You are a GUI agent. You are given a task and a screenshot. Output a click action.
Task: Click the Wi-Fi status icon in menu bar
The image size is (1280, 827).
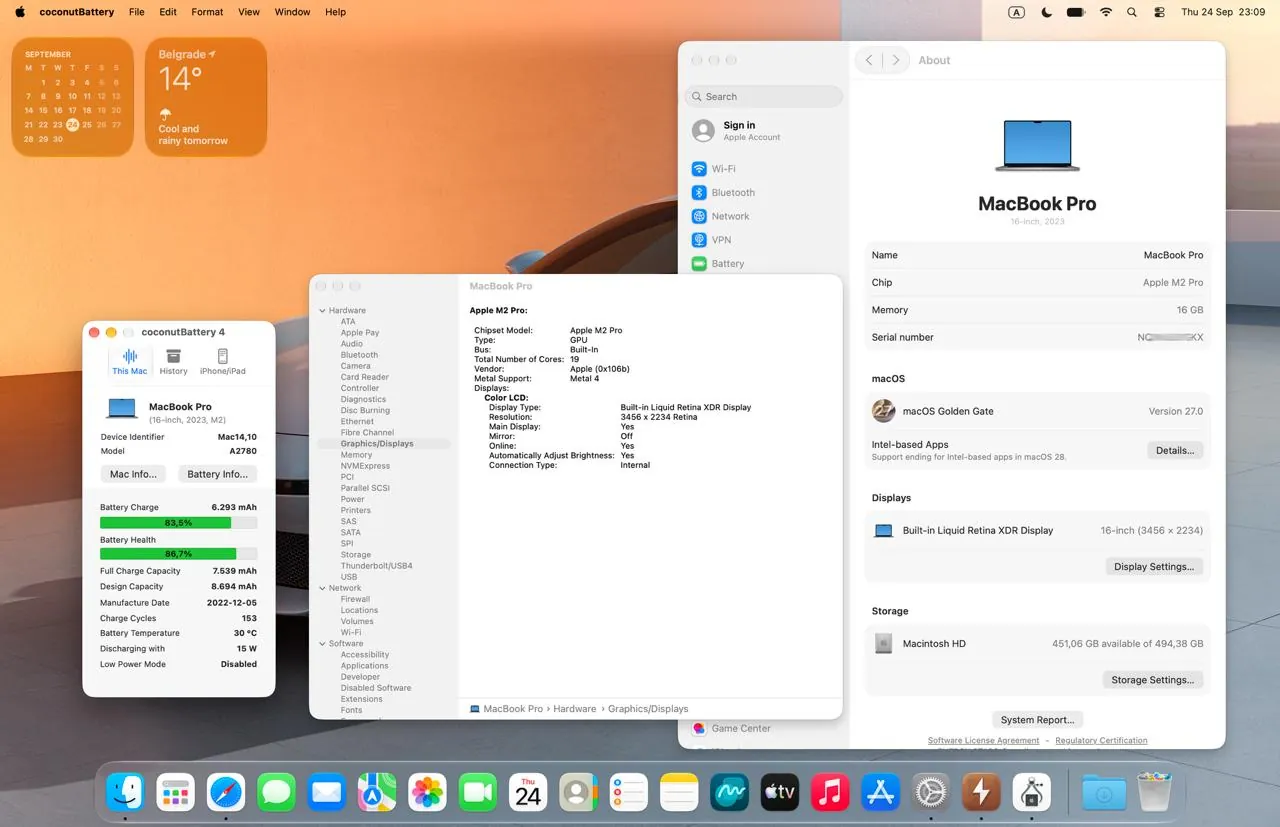tap(1105, 12)
